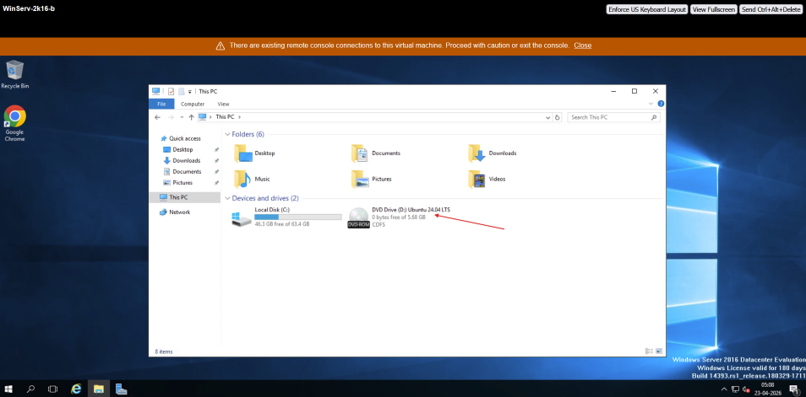Open the Computer ribbon tab
Viewport: 806px width, 397px height.
[192, 104]
